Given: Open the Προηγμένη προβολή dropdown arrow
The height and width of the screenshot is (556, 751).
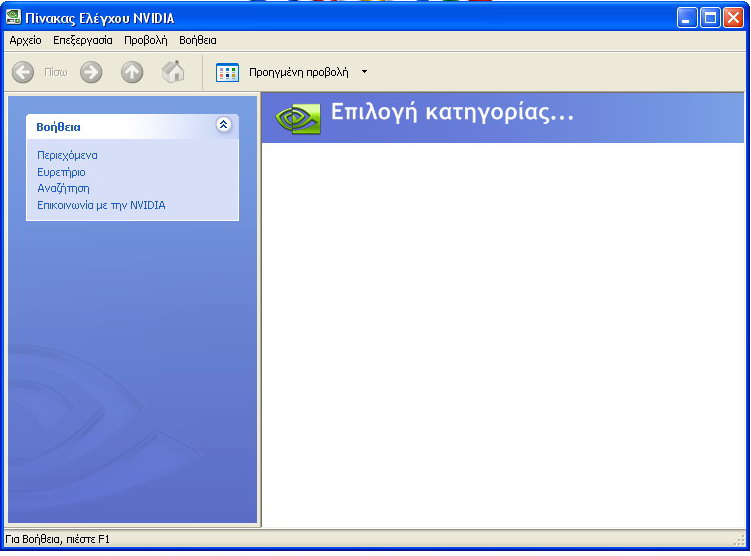Looking at the screenshot, I should pos(364,72).
